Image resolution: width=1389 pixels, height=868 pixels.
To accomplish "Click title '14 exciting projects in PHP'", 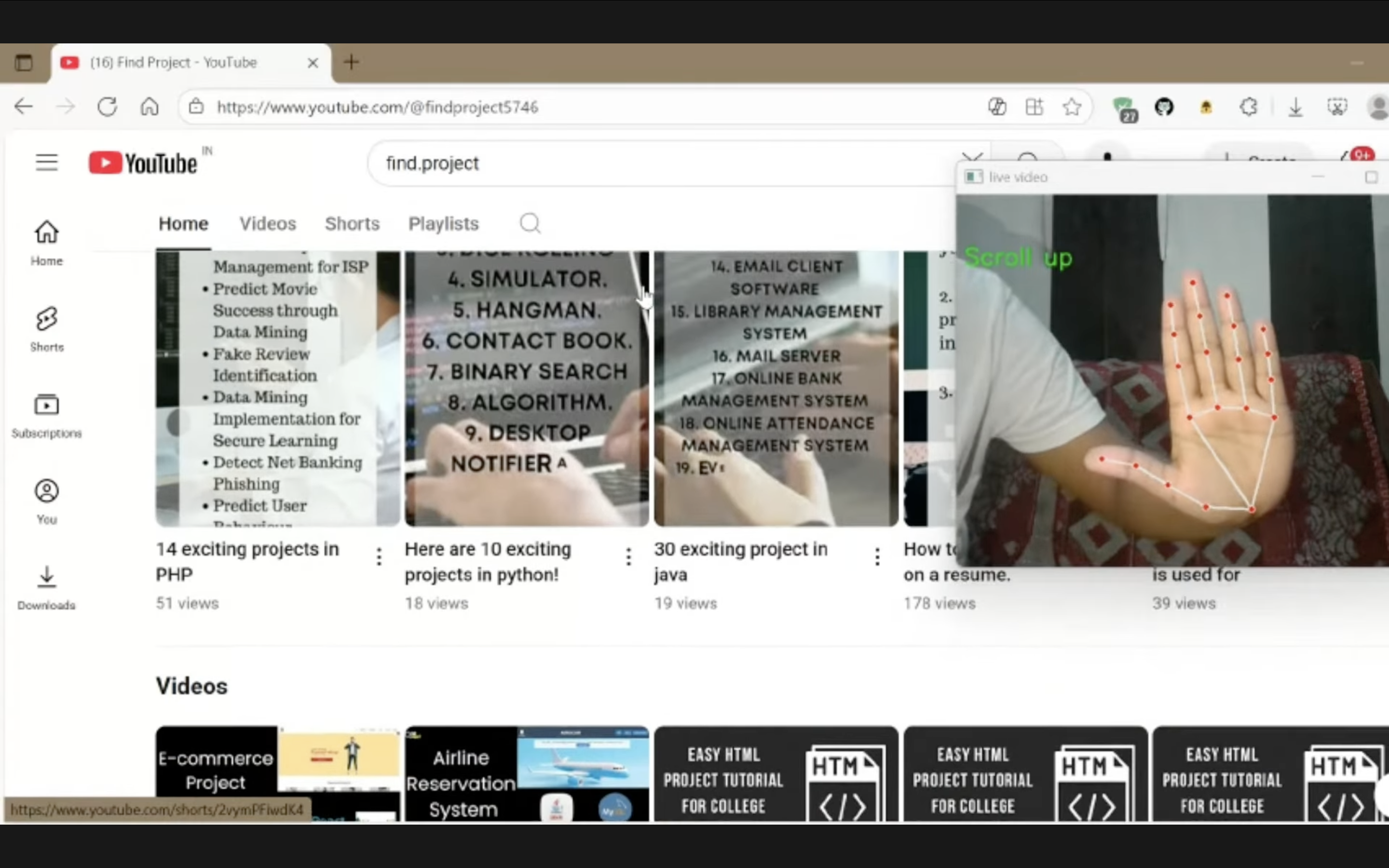I will [247, 561].
